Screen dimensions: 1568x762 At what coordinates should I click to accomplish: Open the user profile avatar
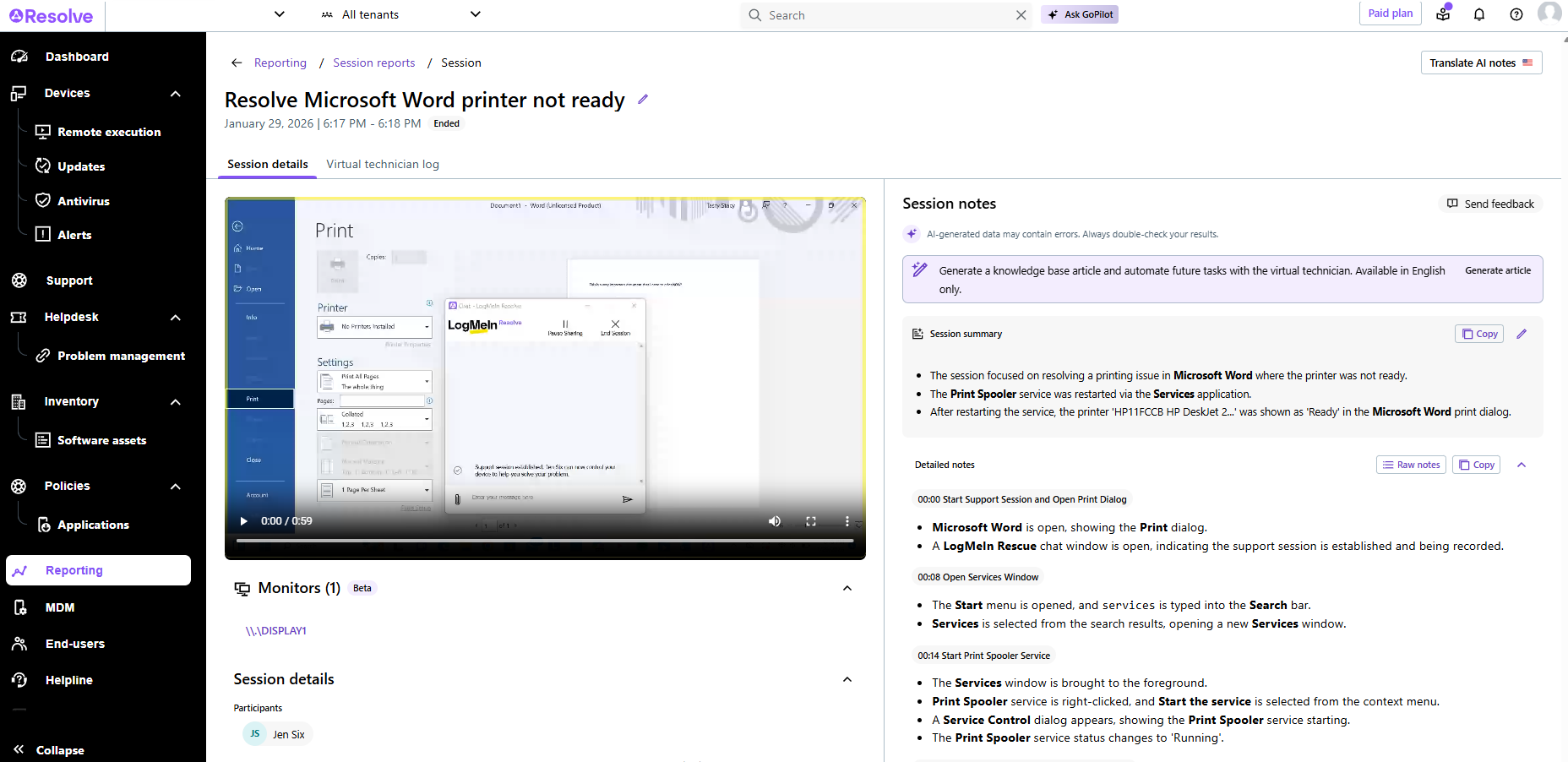pyautogui.click(x=1549, y=13)
